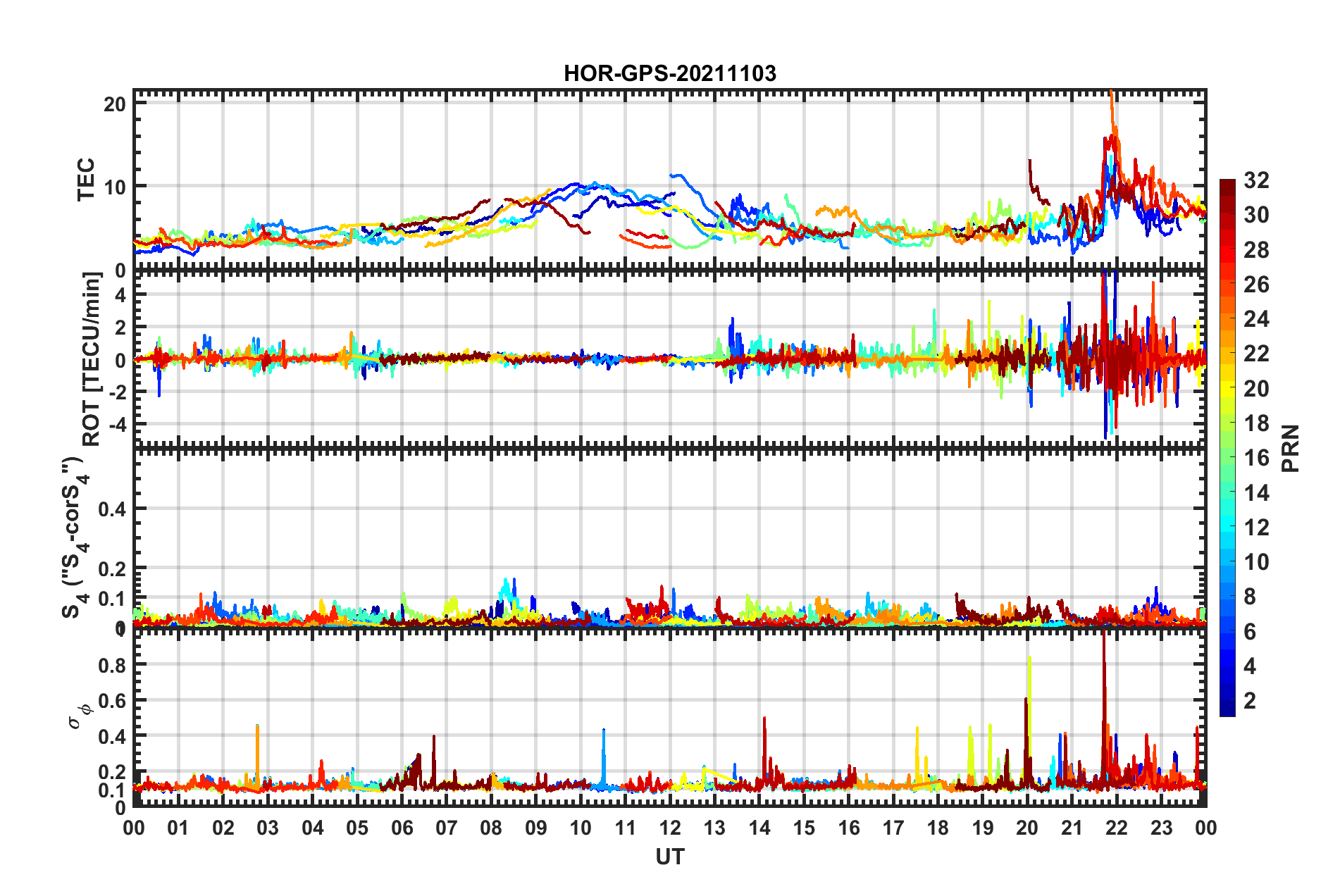The image size is (1340, 896).
Task: Click x-axis tick label 18
Action: [938, 828]
